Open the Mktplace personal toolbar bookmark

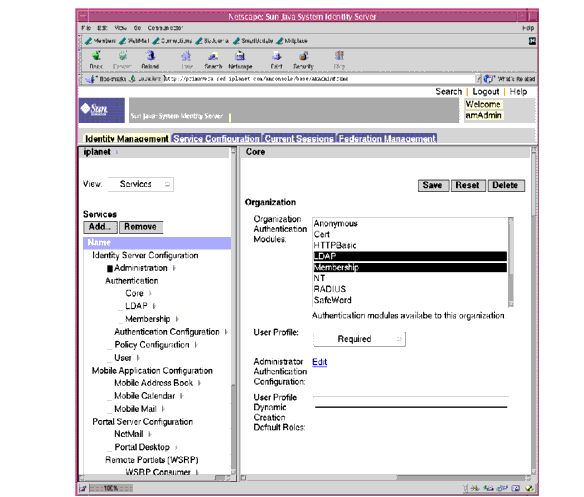coord(292,41)
